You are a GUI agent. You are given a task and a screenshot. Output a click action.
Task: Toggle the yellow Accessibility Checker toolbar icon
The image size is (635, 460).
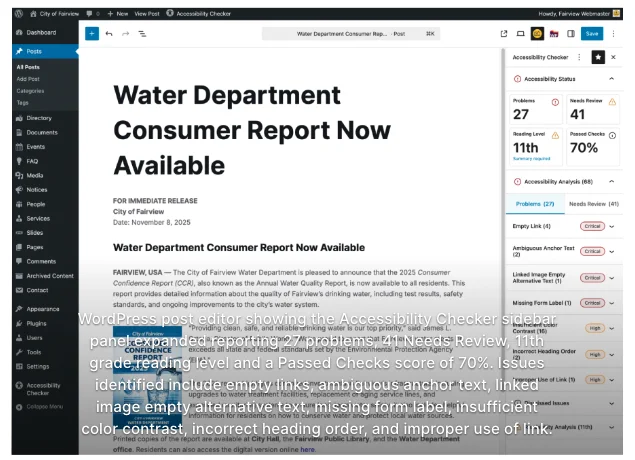tap(537, 34)
